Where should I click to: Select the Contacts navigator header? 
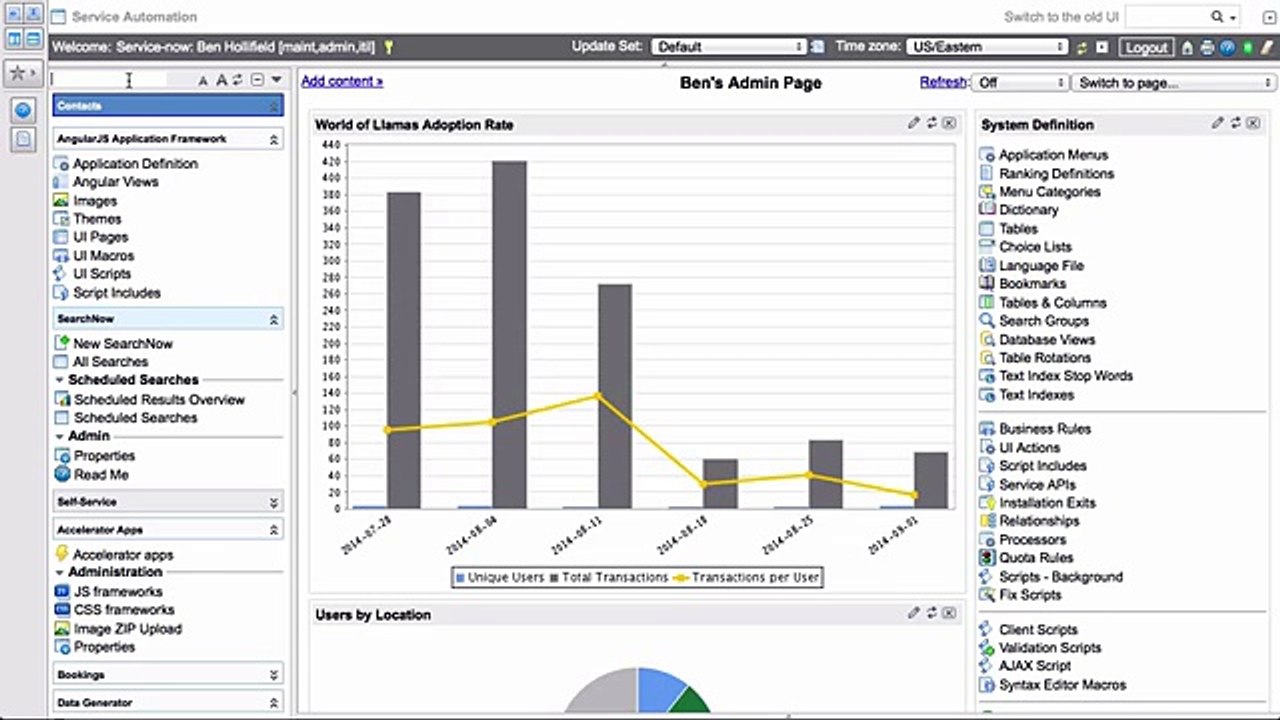[x=167, y=106]
